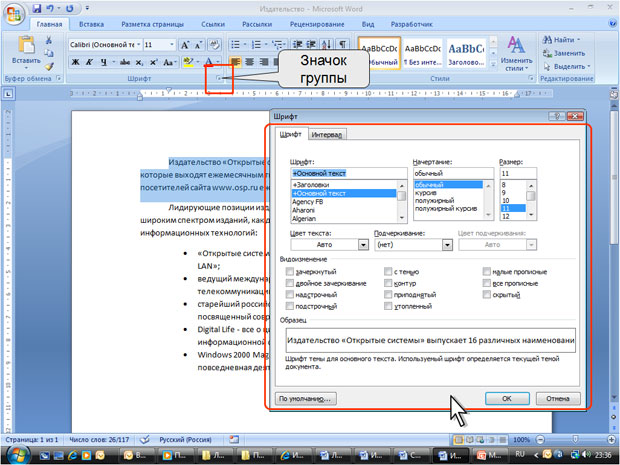This screenshot has height=465, width=620.
Task: Click the Grow Font icon
Action: 185,45
